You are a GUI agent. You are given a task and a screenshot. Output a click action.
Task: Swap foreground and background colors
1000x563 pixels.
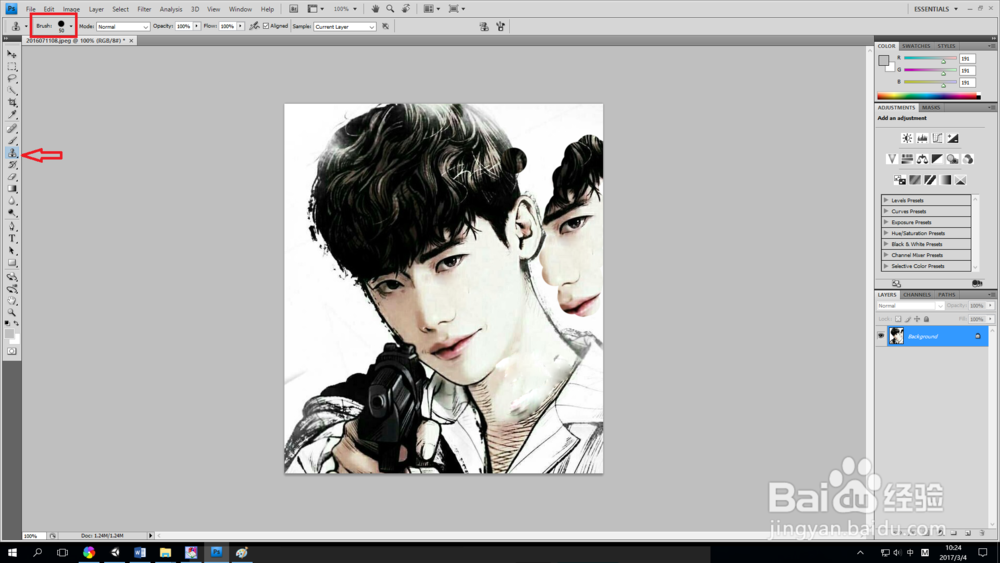pyautogui.click(x=16, y=324)
